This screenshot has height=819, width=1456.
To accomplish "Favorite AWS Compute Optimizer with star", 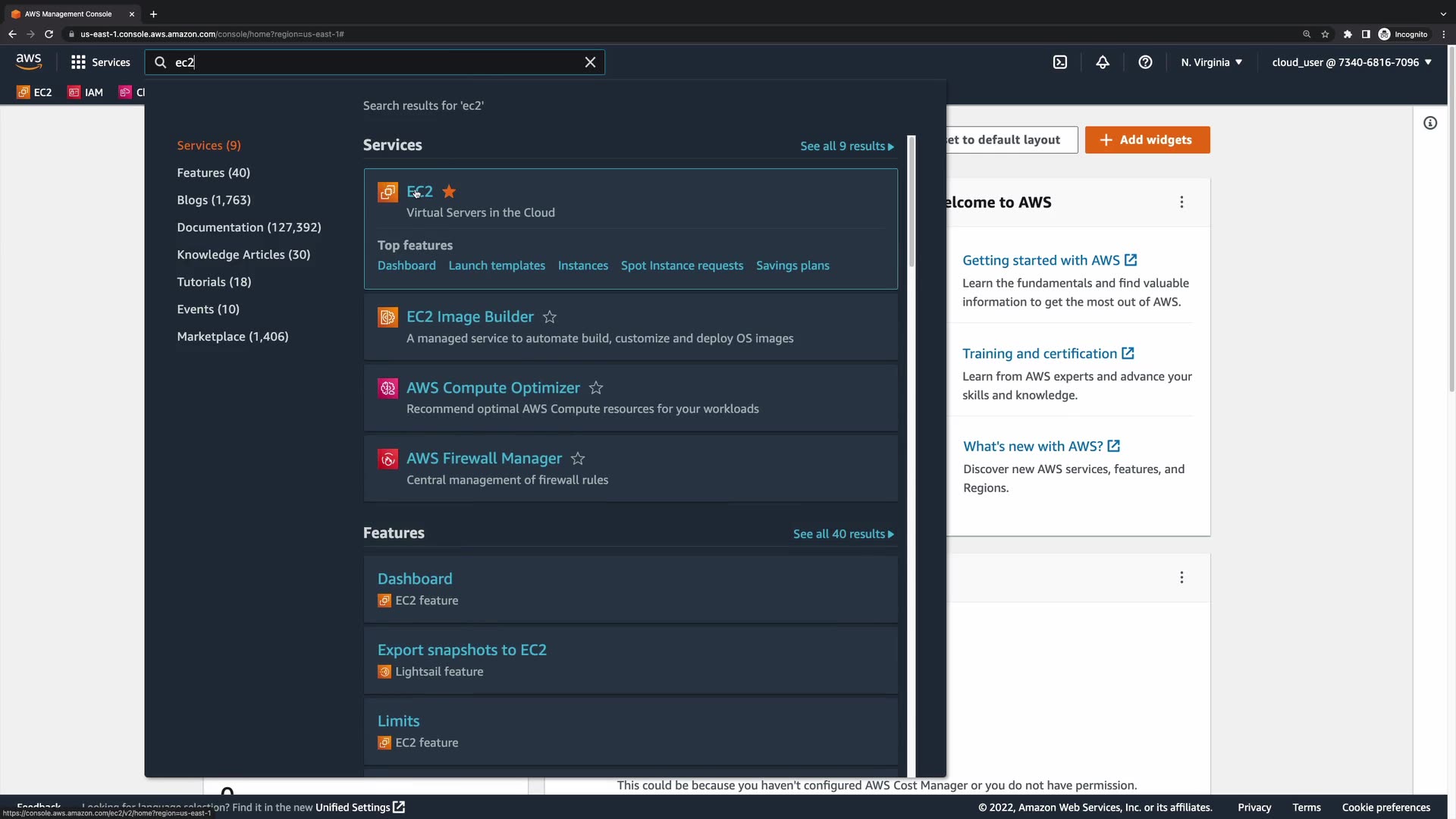I will tap(596, 388).
